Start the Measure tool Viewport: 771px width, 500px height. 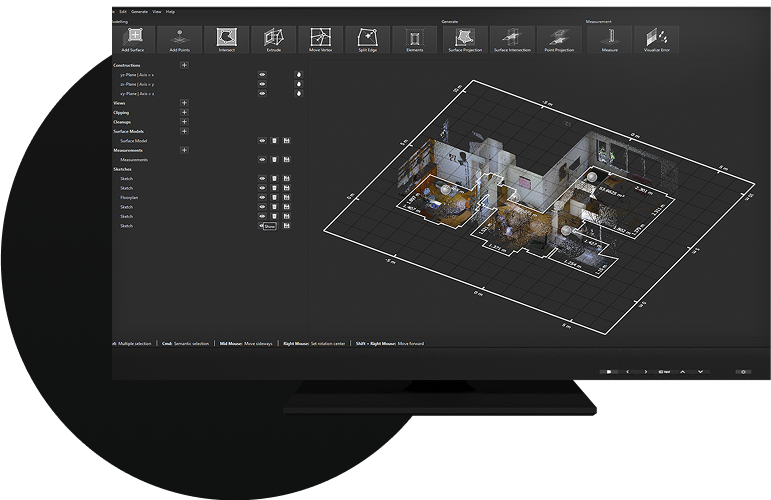pos(608,40)
